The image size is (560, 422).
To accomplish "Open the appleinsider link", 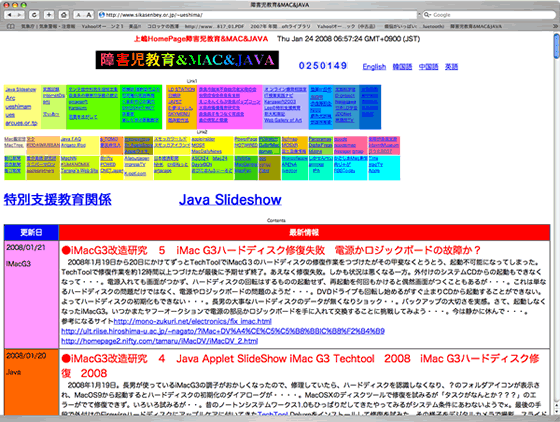I will [x=203, y=139].
